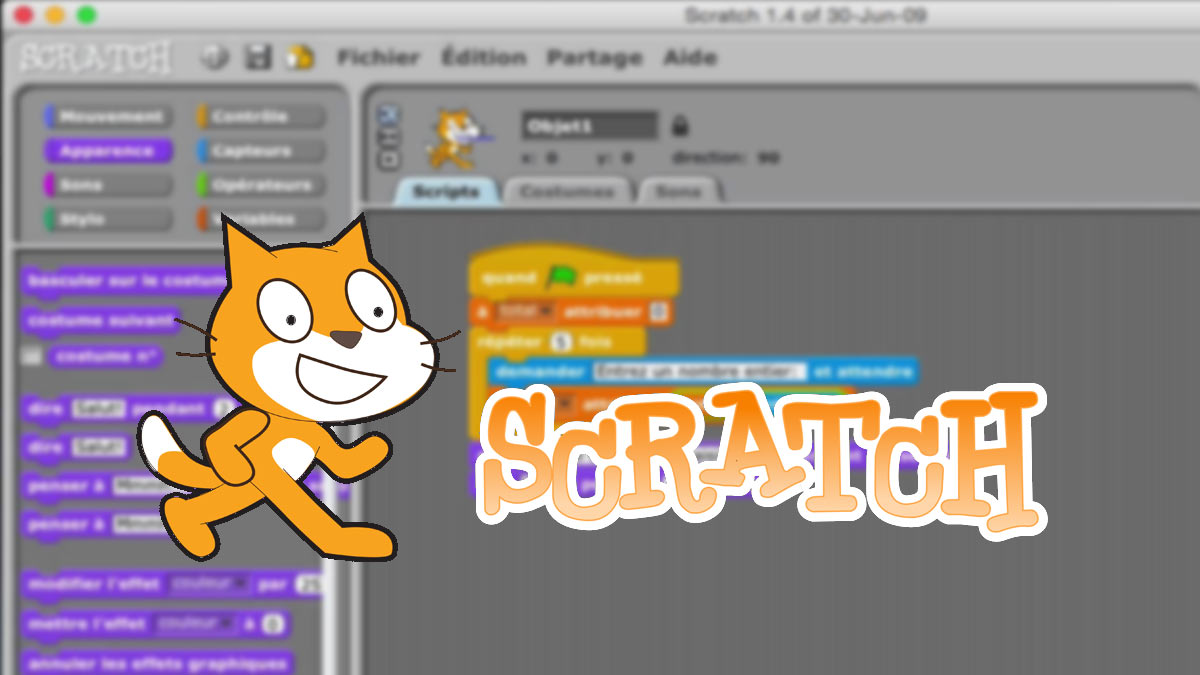Click the 0 field in mettre l'effet block
This screenshot has height=675, width=1200.
coord(273,625)
